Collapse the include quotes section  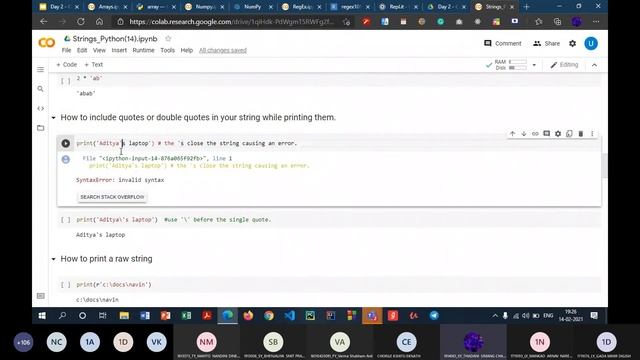53,118
